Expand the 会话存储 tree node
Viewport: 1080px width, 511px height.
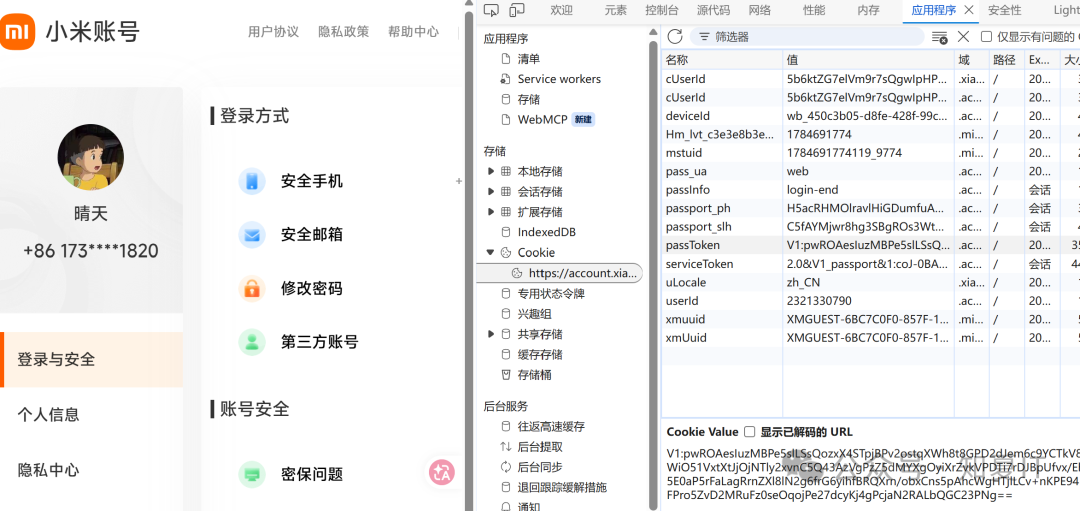click(x=491, y=191)
